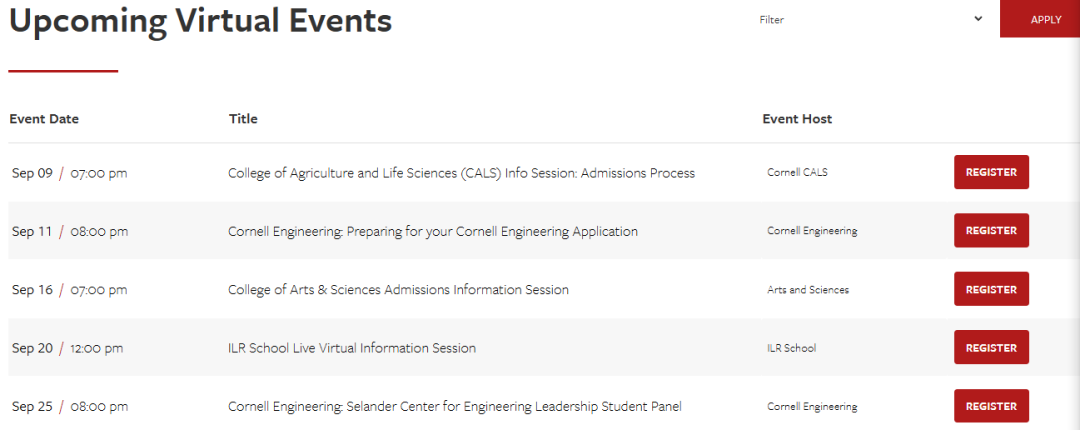Register for ILR School Virtual Session

pos(991,348)
